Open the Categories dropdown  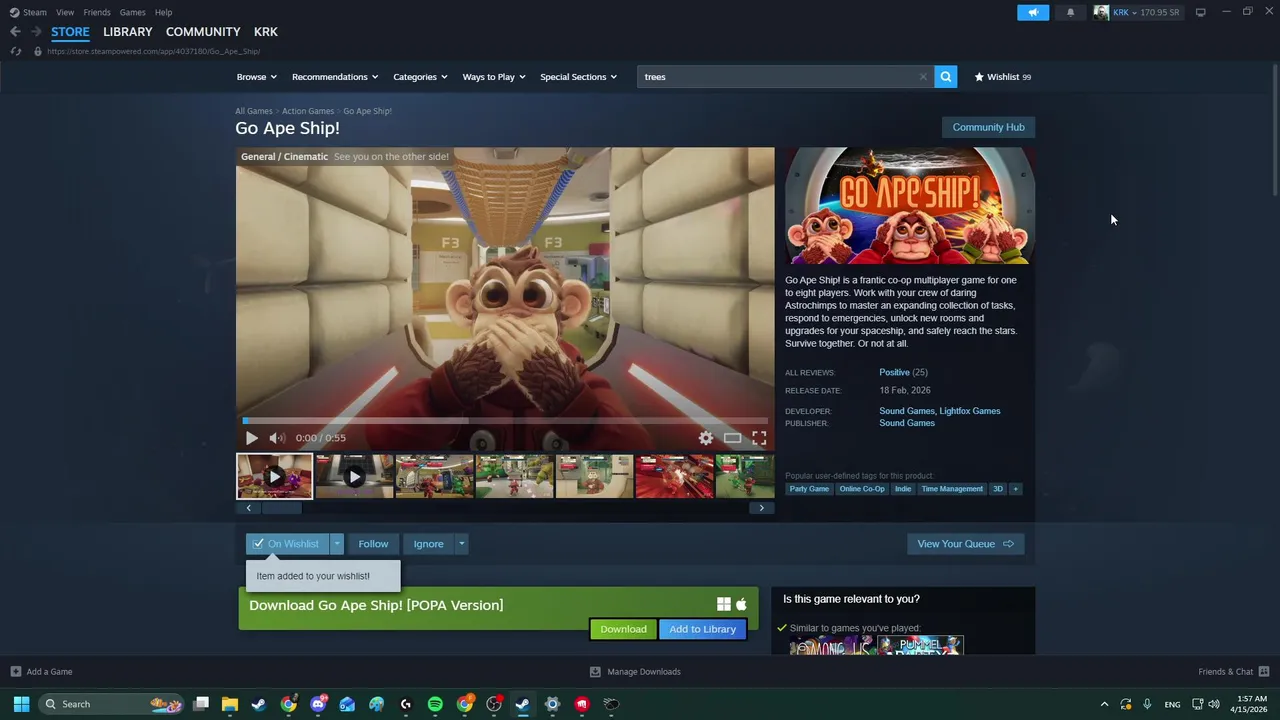(x=420, y=77)
